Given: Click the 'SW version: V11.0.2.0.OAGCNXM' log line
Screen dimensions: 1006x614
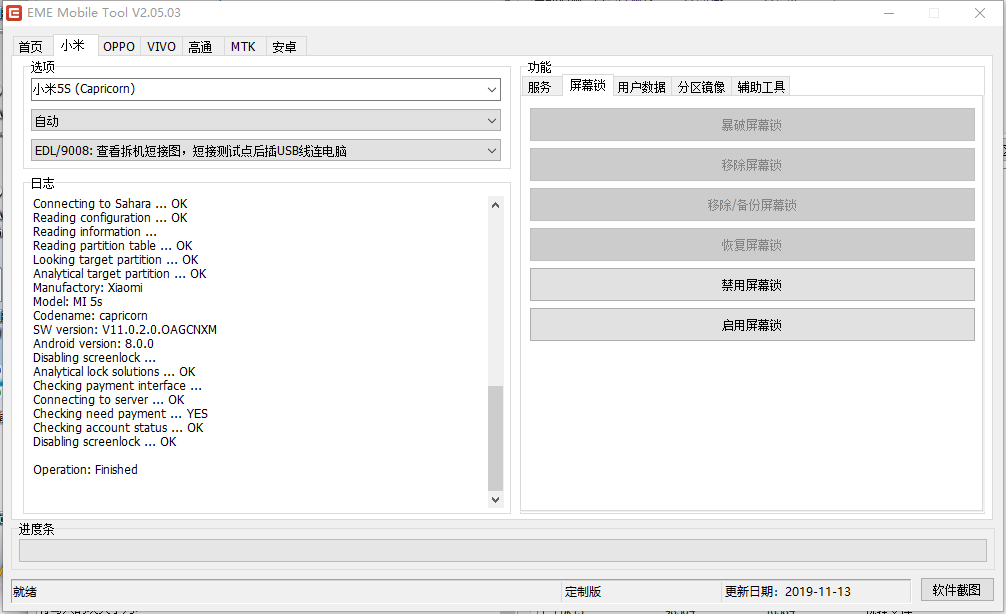Looking at the screenshot, I should pyautogui.click(x=125, y=330).
